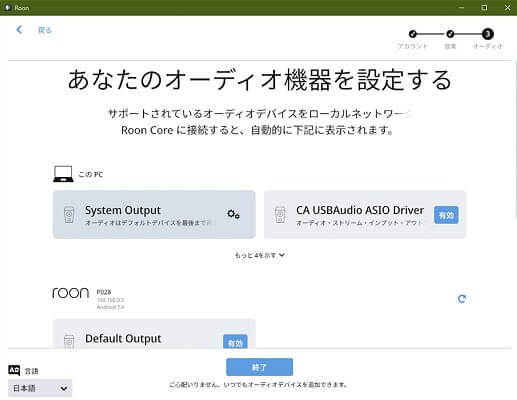Click the Default Output speaker icon
Image resolution: width=517 pixels, height=400 pixels.
(x=69, y=342)
